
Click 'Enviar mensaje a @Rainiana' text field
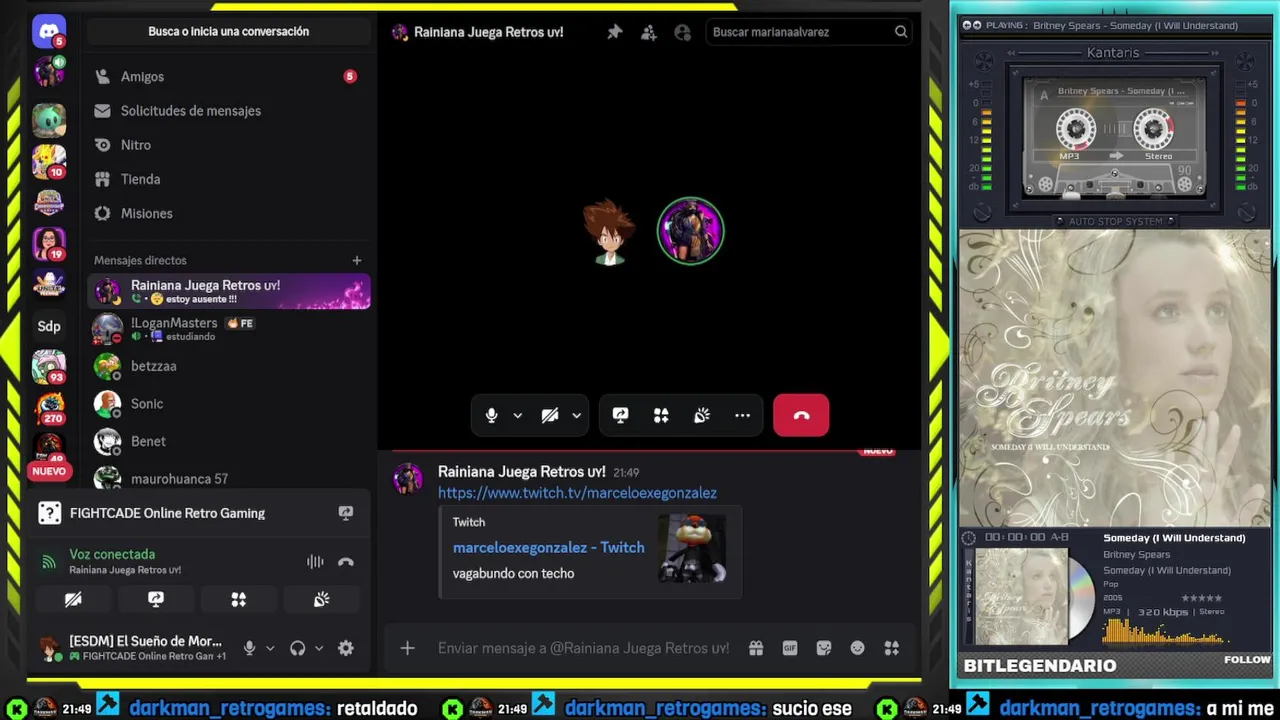pos(584,648)
